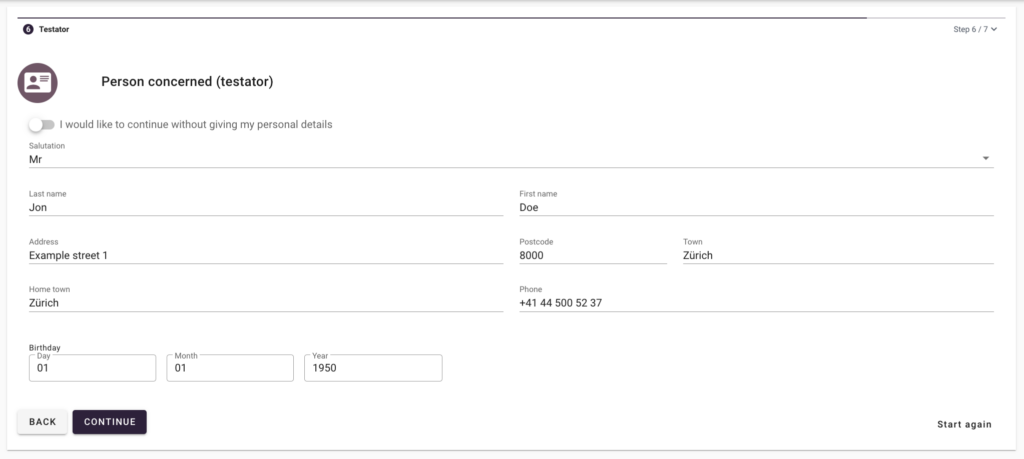Select the Address input field

(265, 256)
